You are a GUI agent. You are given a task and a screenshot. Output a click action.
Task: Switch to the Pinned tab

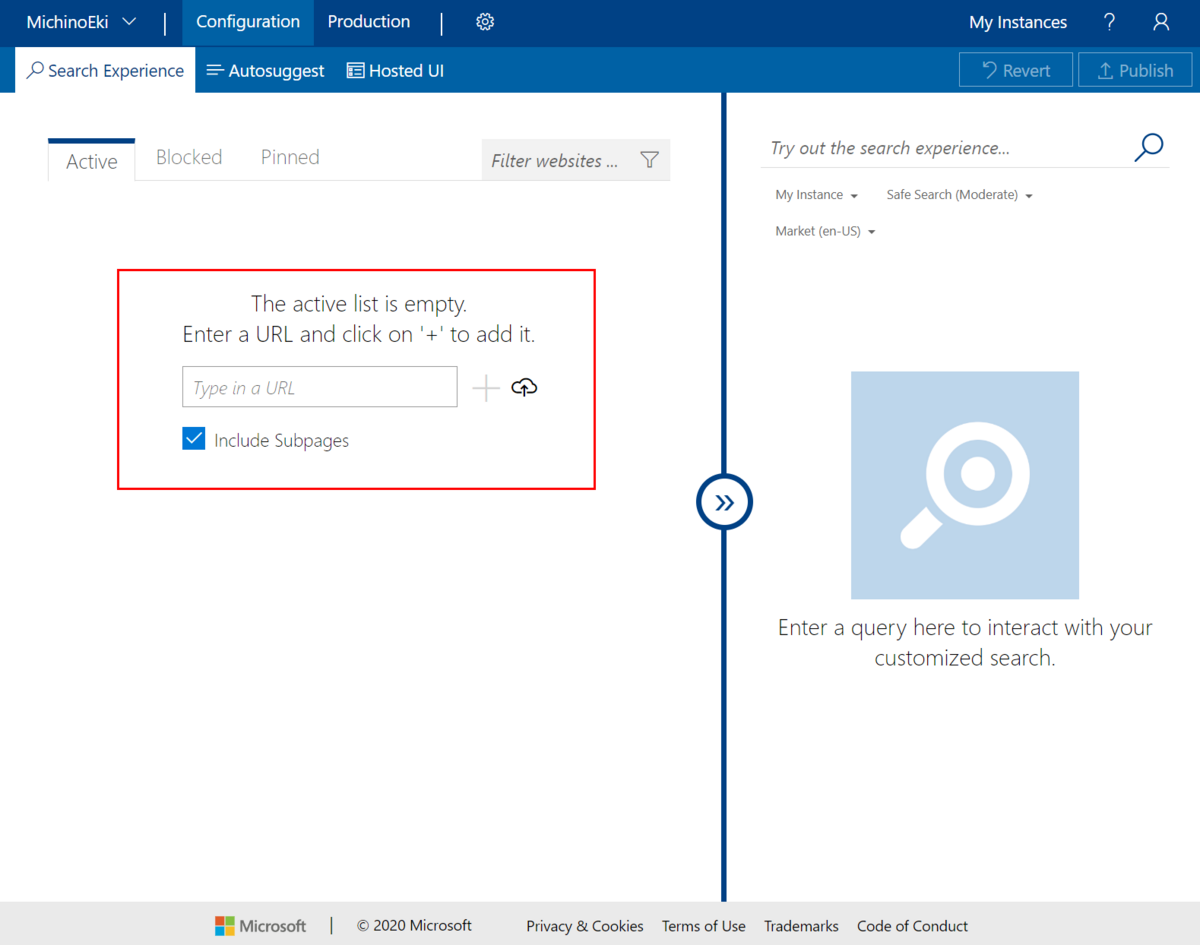pos(290,157)
